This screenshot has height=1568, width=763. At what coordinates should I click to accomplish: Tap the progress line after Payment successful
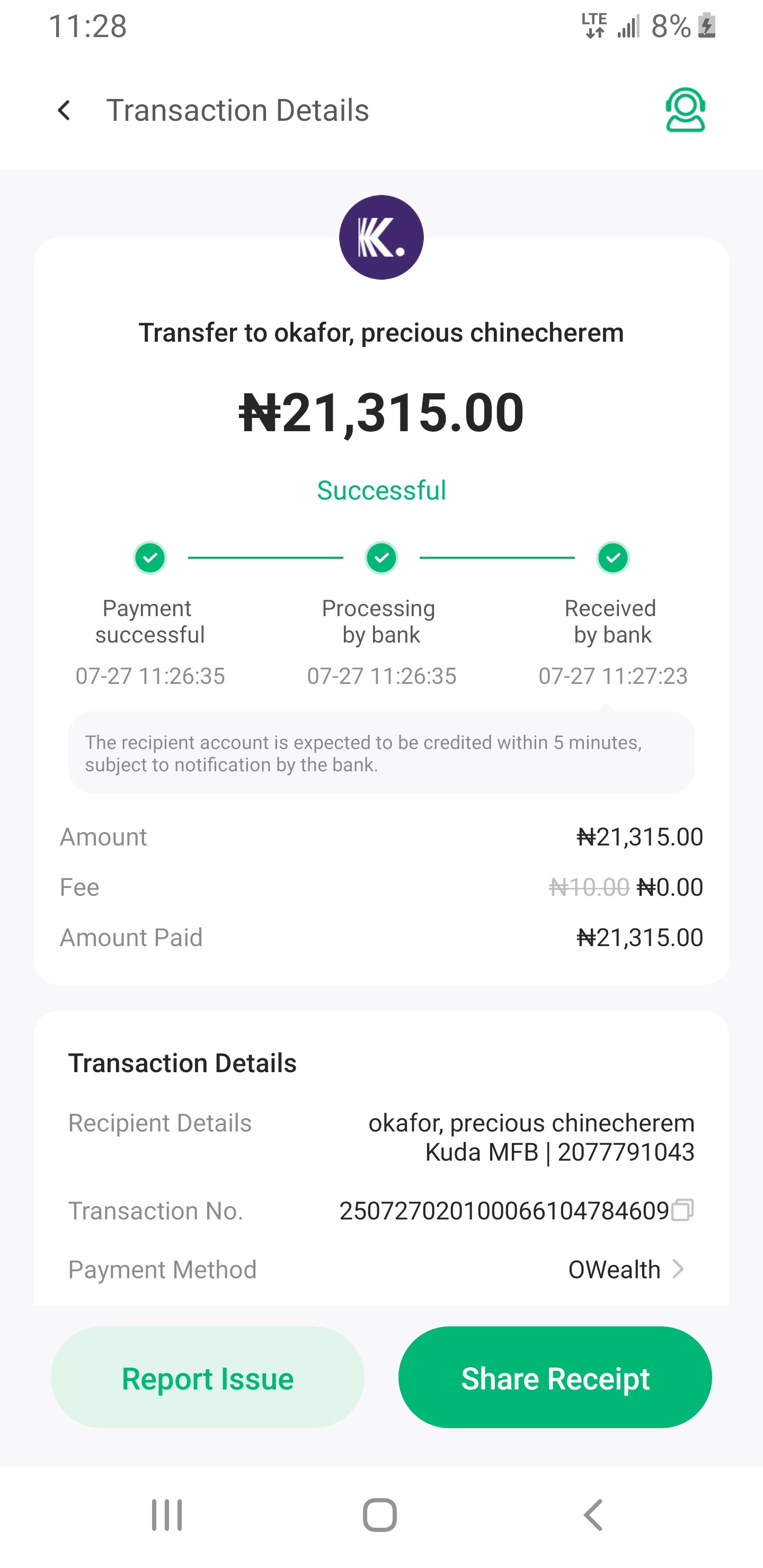(x=265, y=558)
